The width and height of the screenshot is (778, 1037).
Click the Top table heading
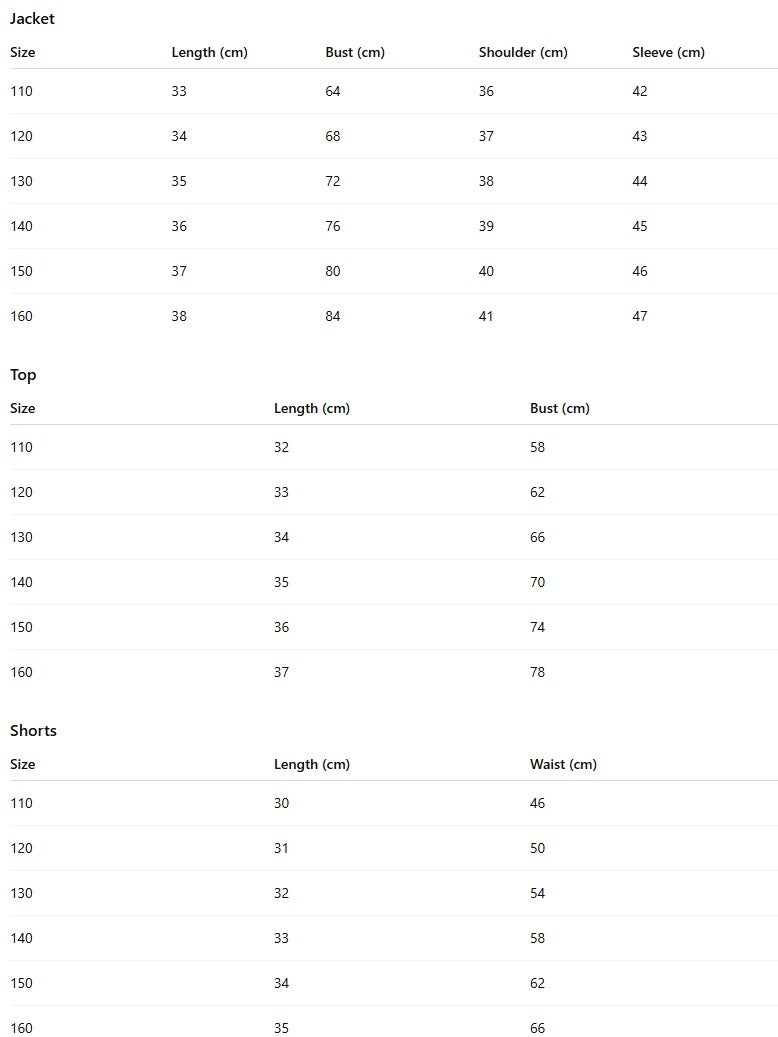pyautogui.click(x=23, y=375)
